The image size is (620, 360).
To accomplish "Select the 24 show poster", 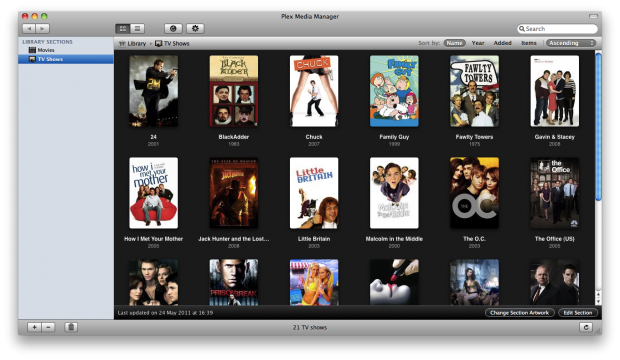I will pyautogui.click(x=153, y=91).
